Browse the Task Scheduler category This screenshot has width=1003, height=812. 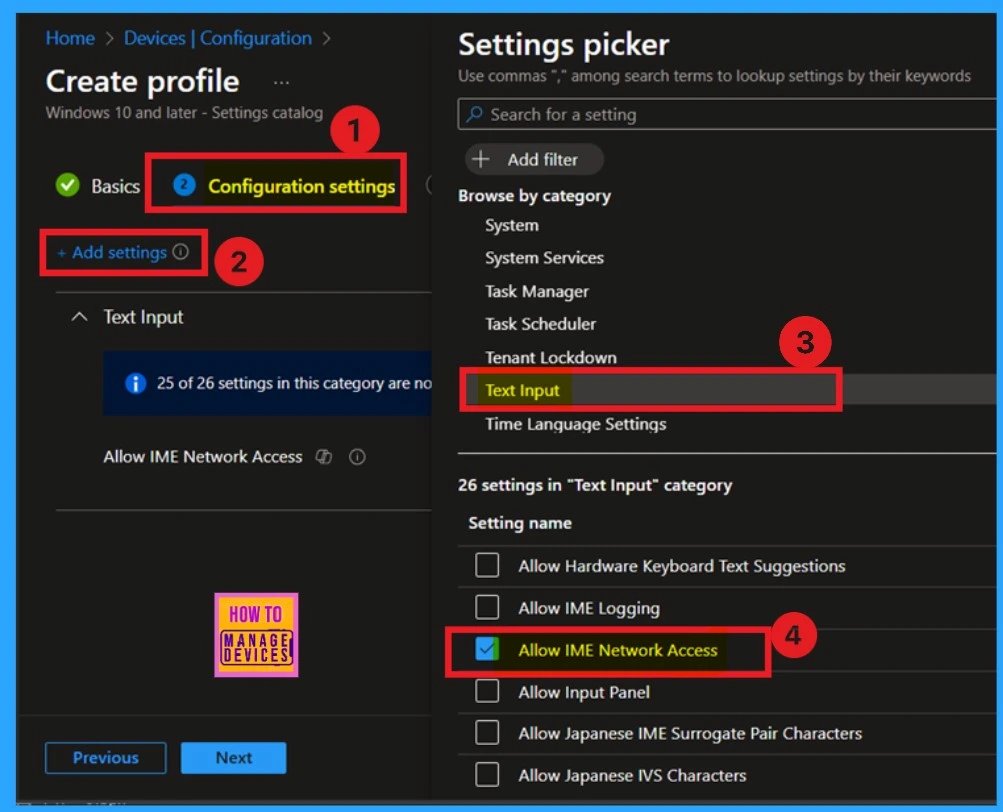541,324
